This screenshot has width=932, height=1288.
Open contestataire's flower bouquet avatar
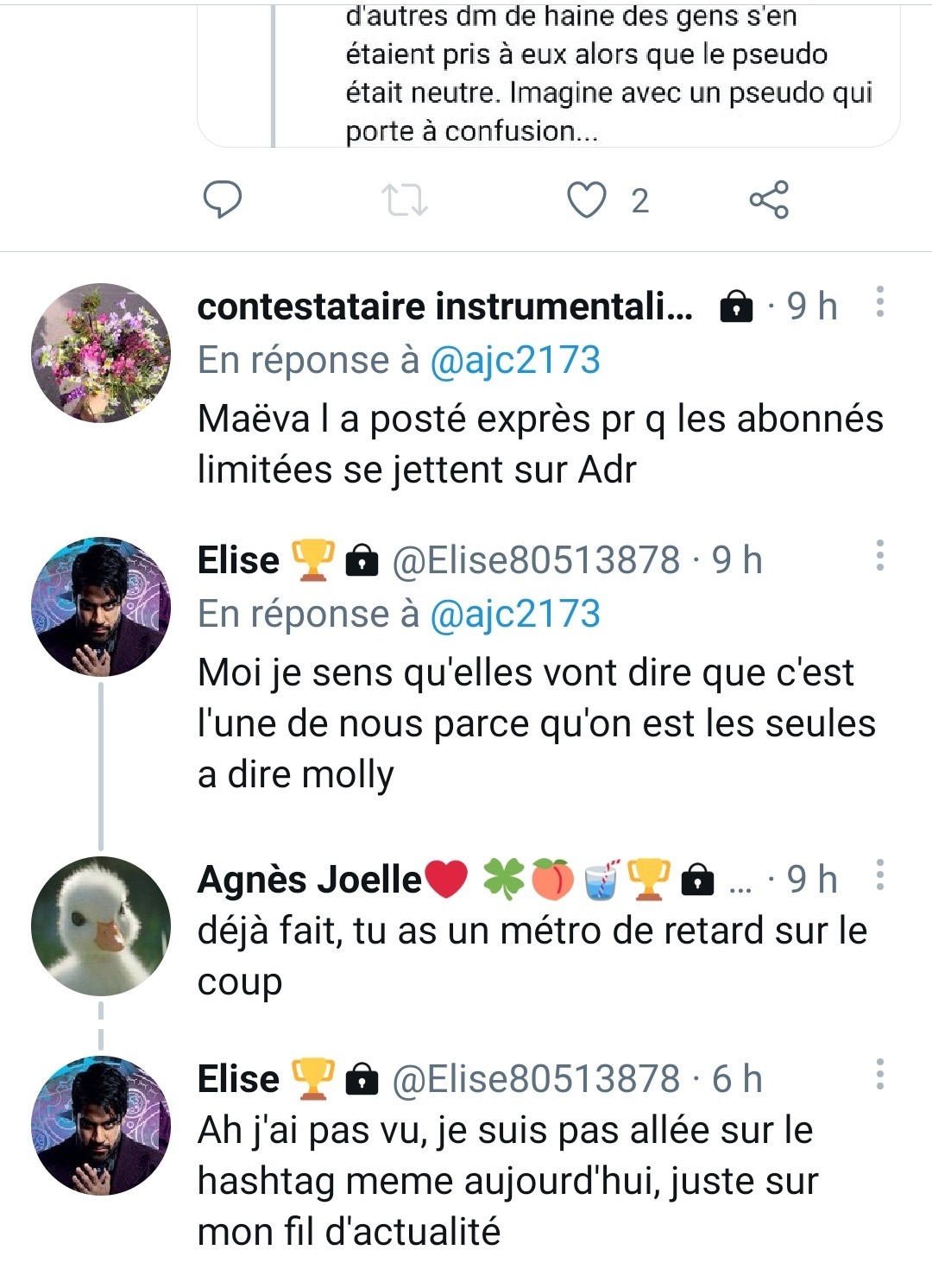[101, 352]
